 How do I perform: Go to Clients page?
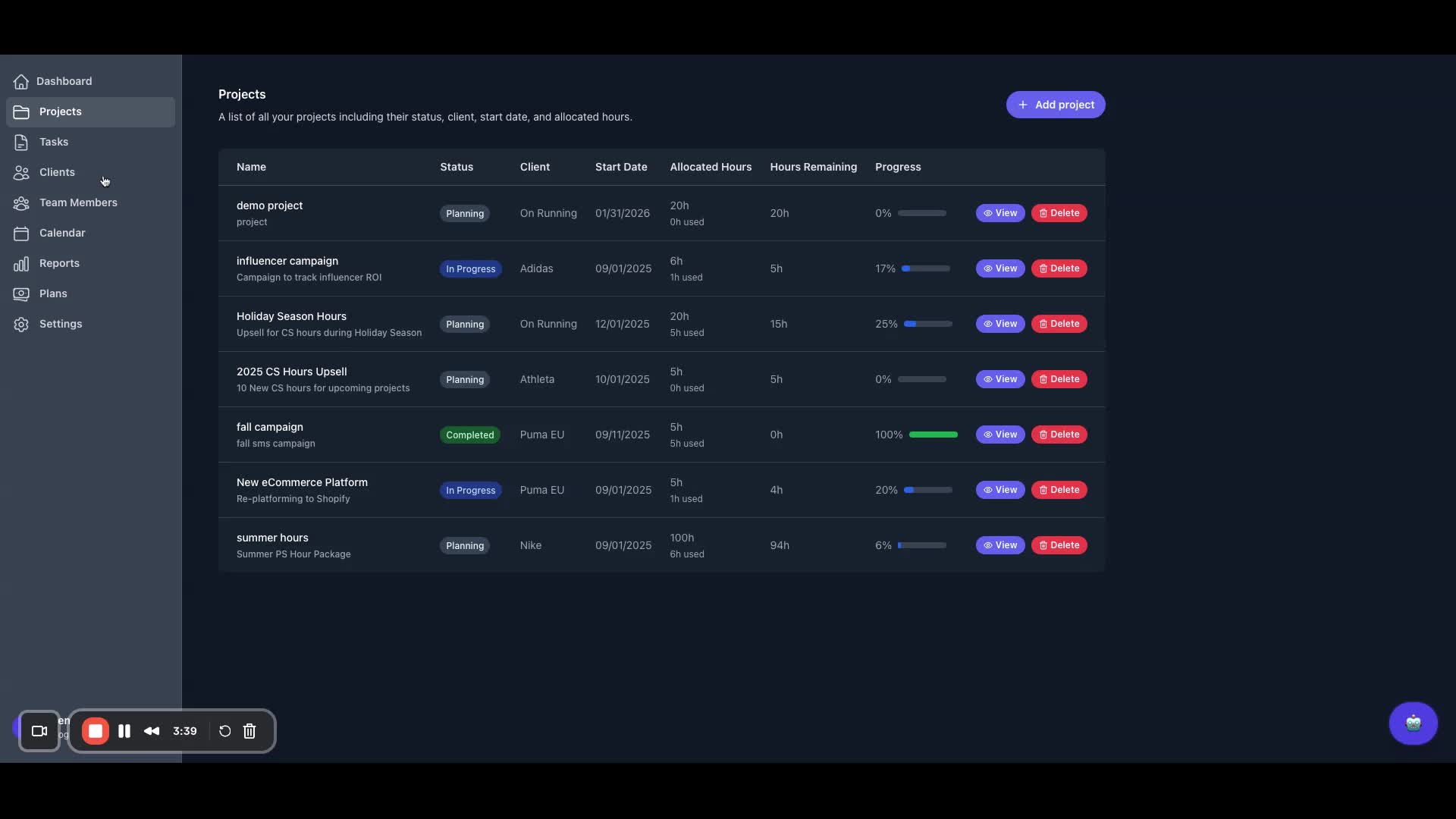pos(90,172)
